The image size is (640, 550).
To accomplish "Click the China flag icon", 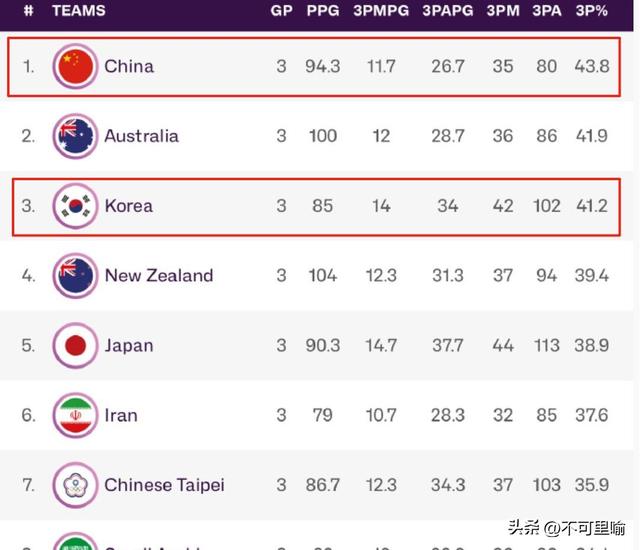I will point(75,66).
